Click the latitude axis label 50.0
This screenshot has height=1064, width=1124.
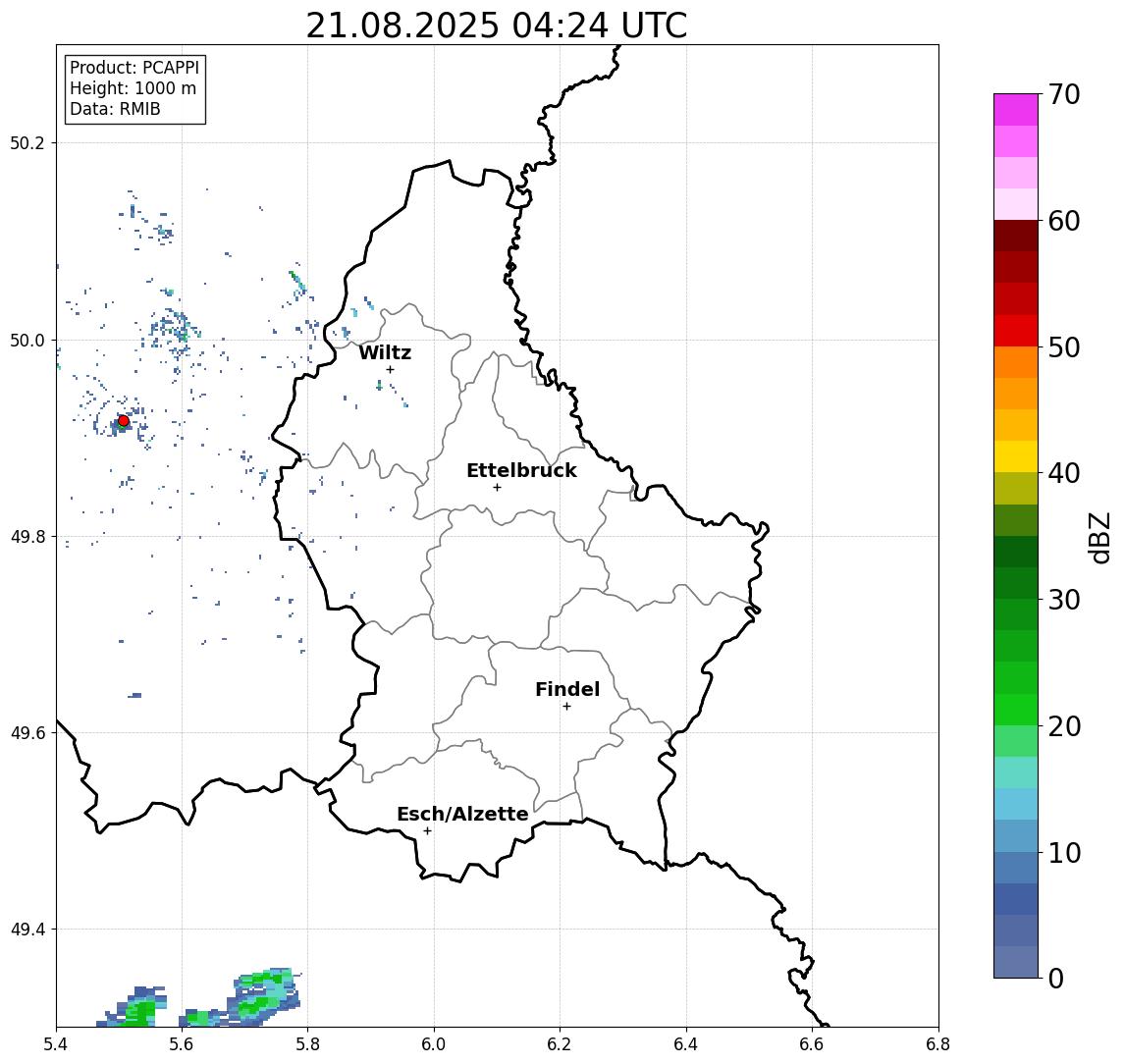click(x=27, y=340)
